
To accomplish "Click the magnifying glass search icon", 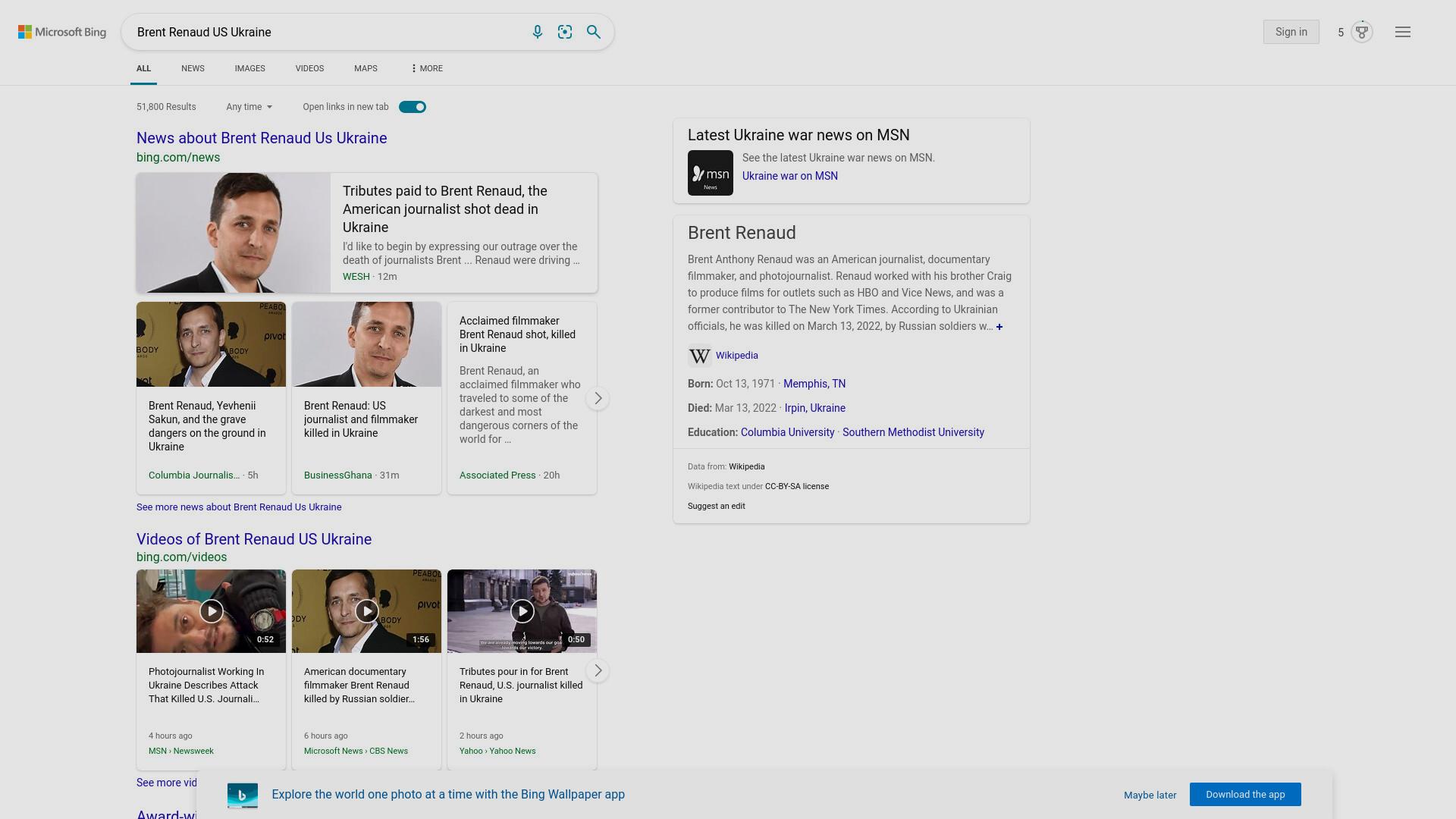I will click(x=594, y=32).
